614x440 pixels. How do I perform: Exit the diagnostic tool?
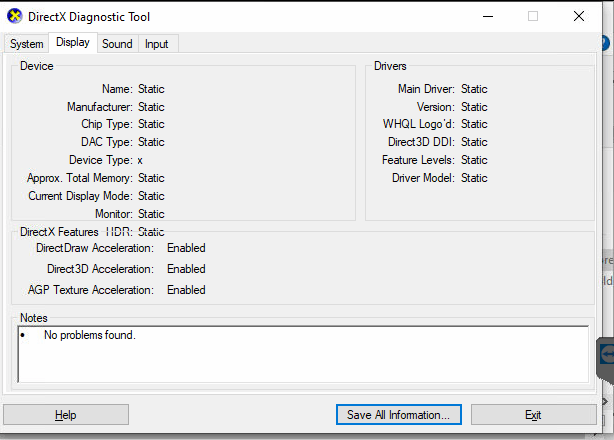coord(533,415)
